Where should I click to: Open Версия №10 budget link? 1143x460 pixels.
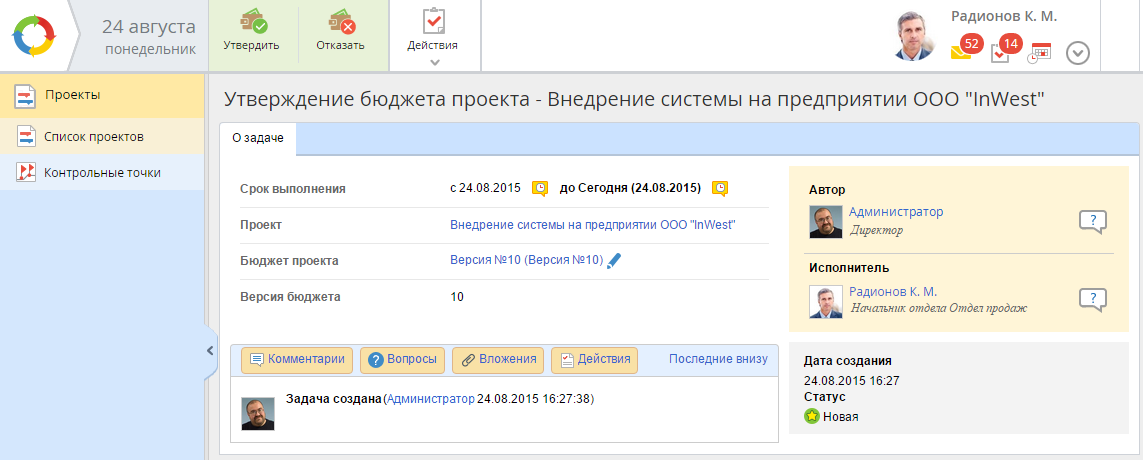click(x=526, y=260)
